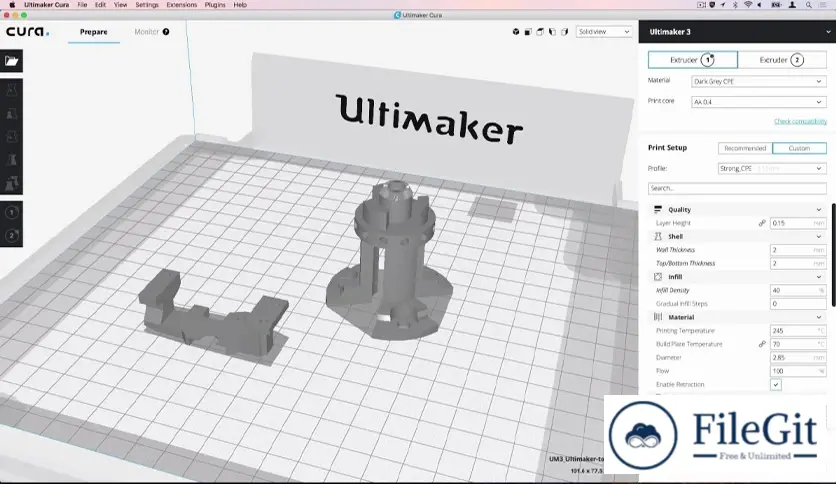Screen dimensions: 836x484
Task: Switch to top camera view icon
Action: pos(540,32)
